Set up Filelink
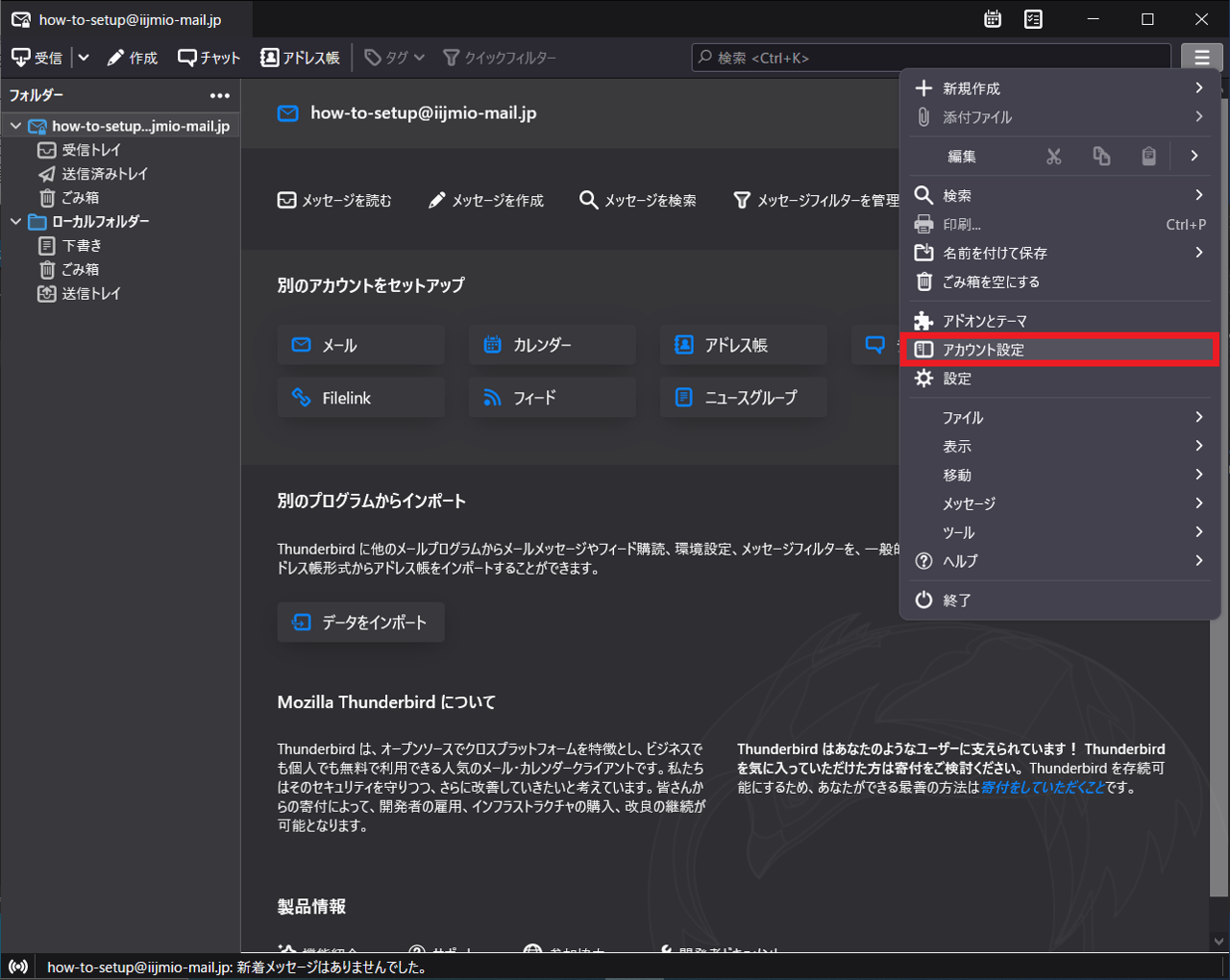1230x980 pixels. [x=361, y=398]
